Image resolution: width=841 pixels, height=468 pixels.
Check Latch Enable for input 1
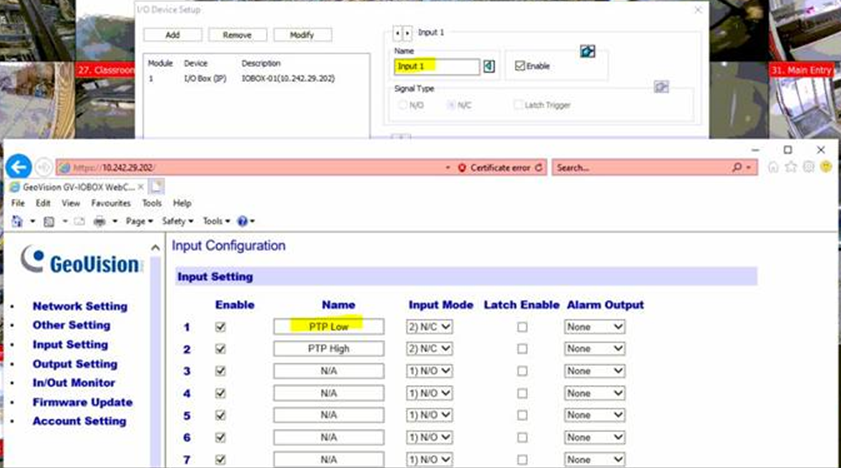[x=522, y=326]
